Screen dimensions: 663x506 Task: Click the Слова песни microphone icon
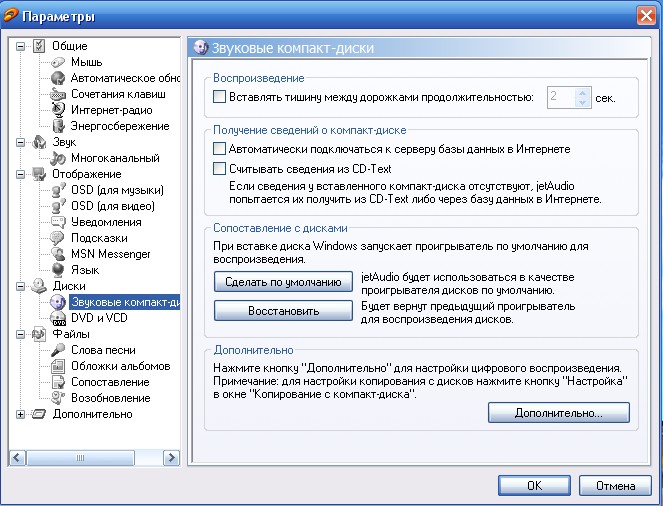pyautogui.click(x=59, y=350)
